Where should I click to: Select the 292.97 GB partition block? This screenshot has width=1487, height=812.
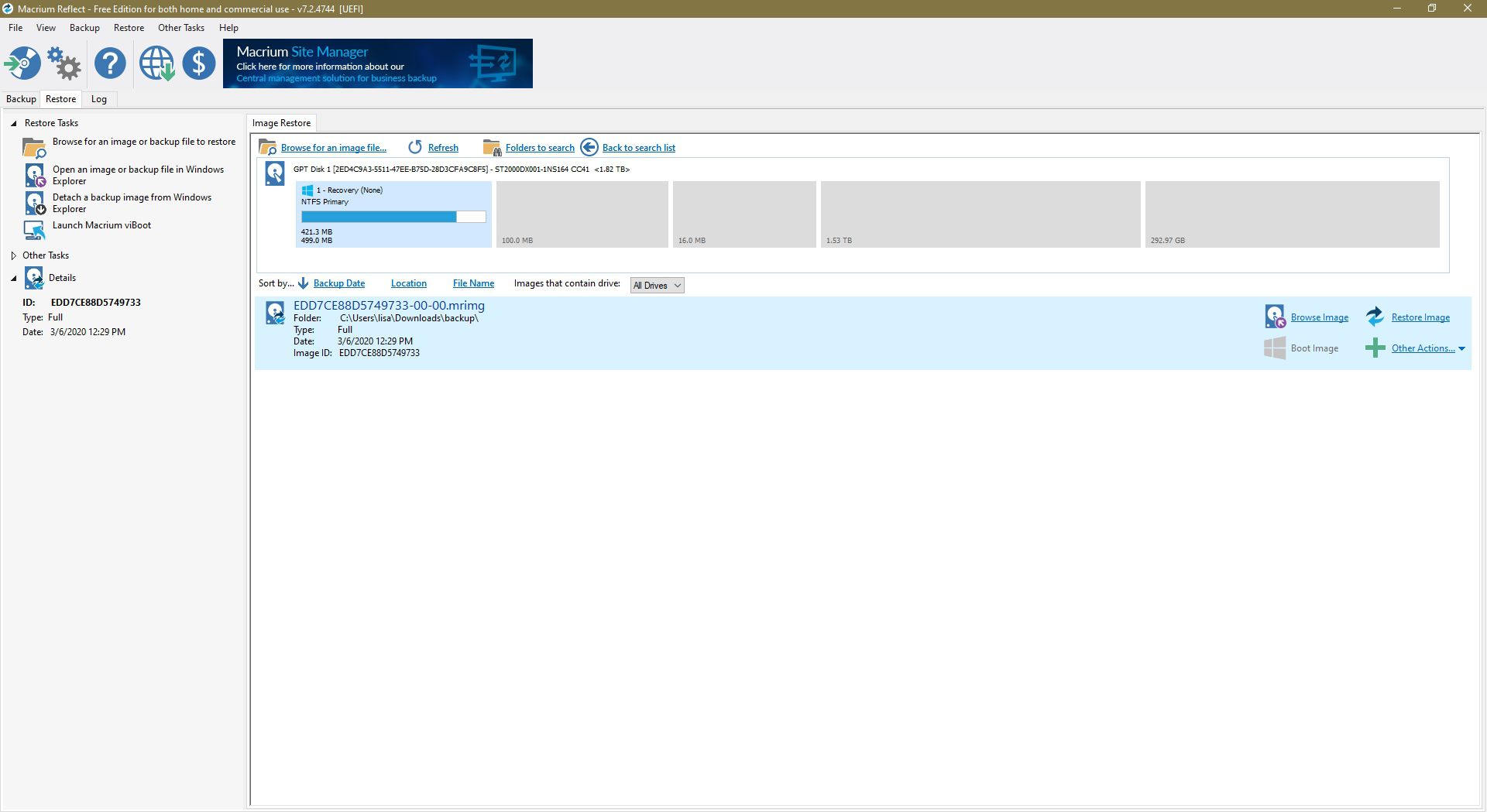pos(1292,214)
